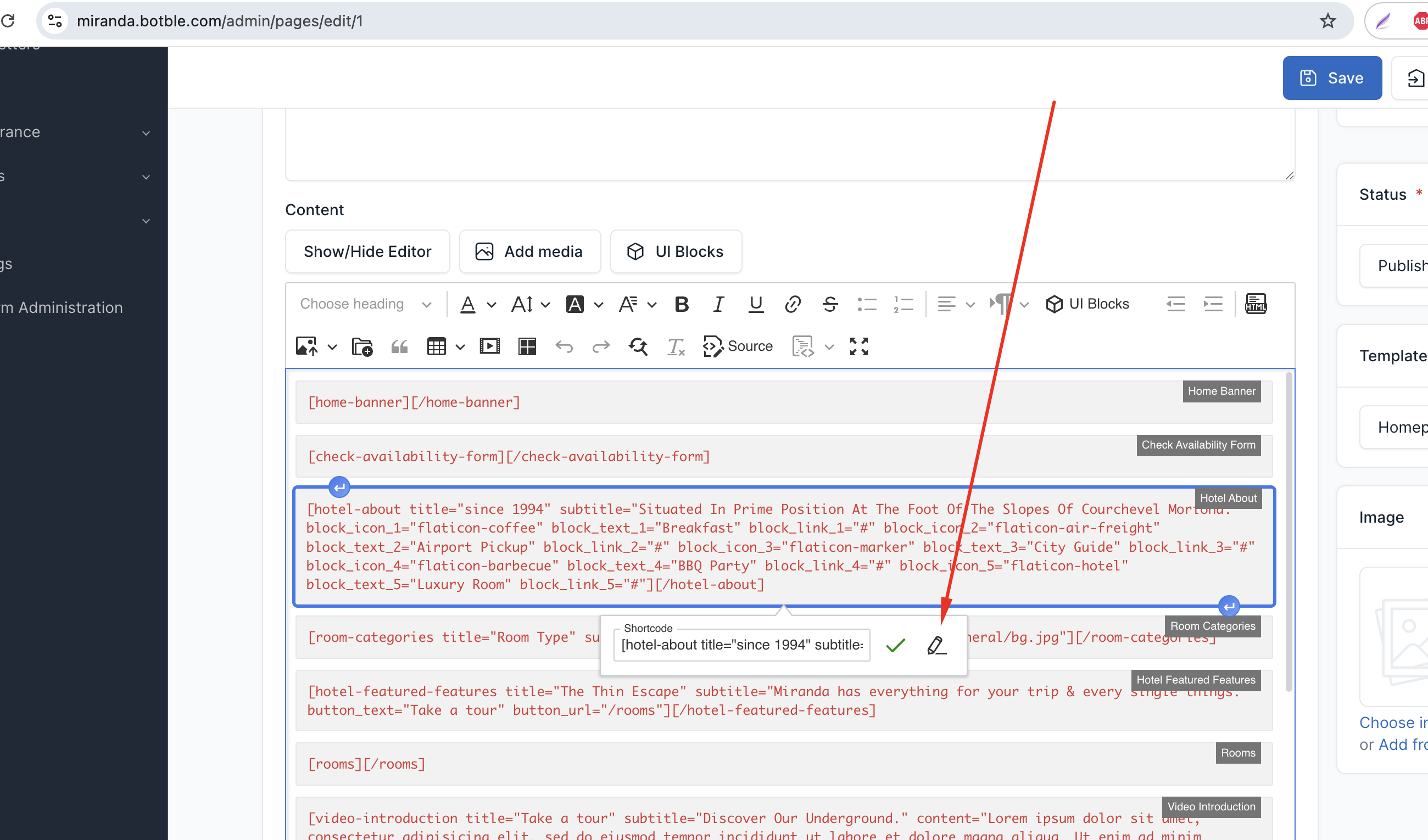This screenshot has height=840, width=1428.
Task: Insert a table into the editor
Action: pos(436,346)
